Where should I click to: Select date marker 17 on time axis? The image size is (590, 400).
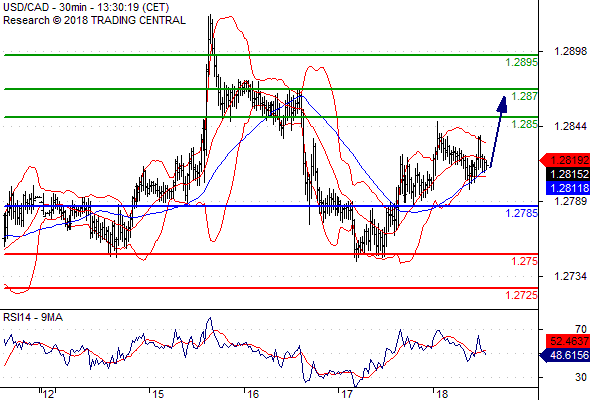(x=347, y=394)
